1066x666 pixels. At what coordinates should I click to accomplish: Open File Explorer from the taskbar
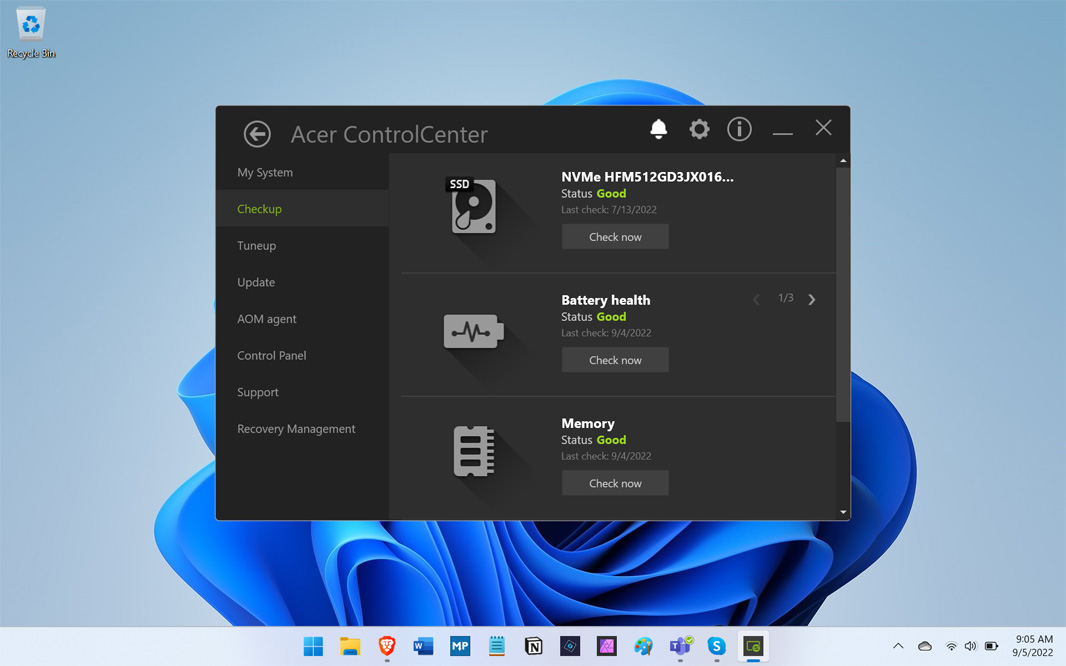pos(350,646)
